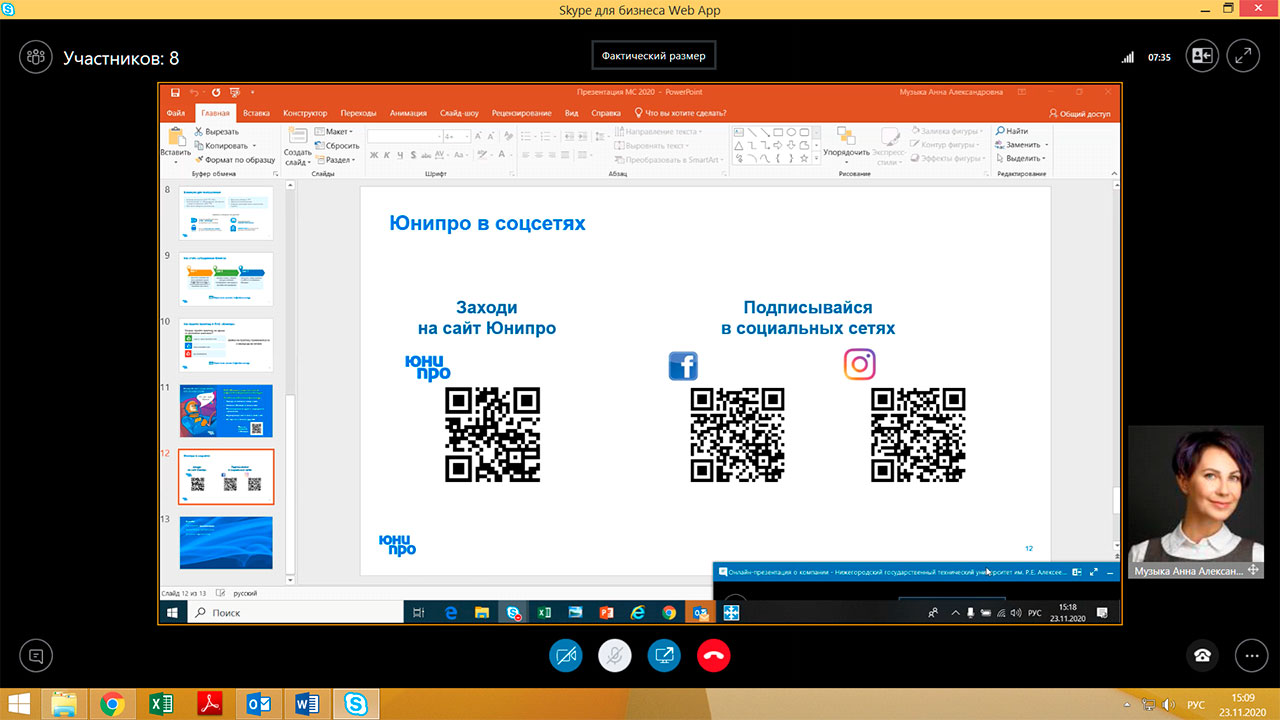
Task: Click Создать слайд new slide button
Action: [297, 146]
